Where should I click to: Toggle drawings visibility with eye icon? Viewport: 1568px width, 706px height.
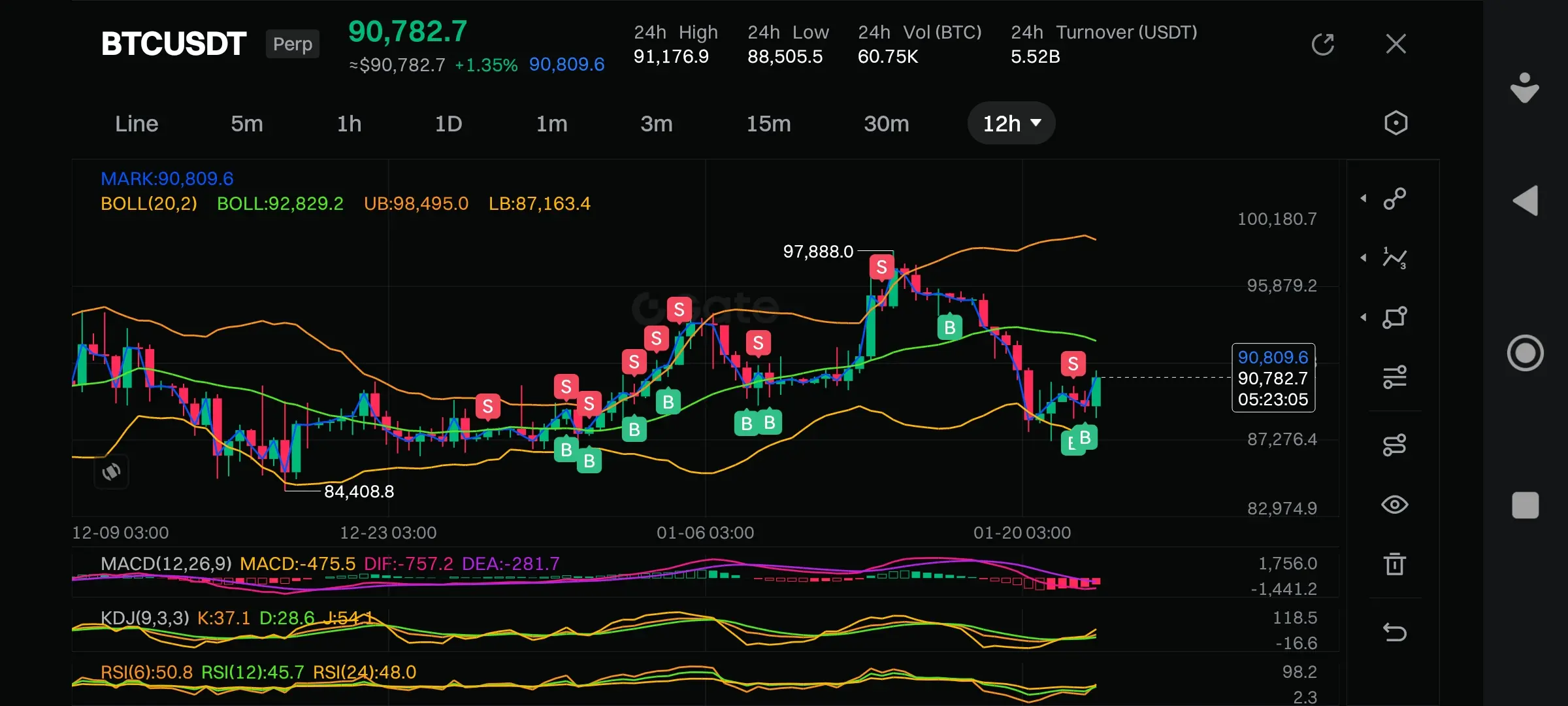(x=1394, y=505)
